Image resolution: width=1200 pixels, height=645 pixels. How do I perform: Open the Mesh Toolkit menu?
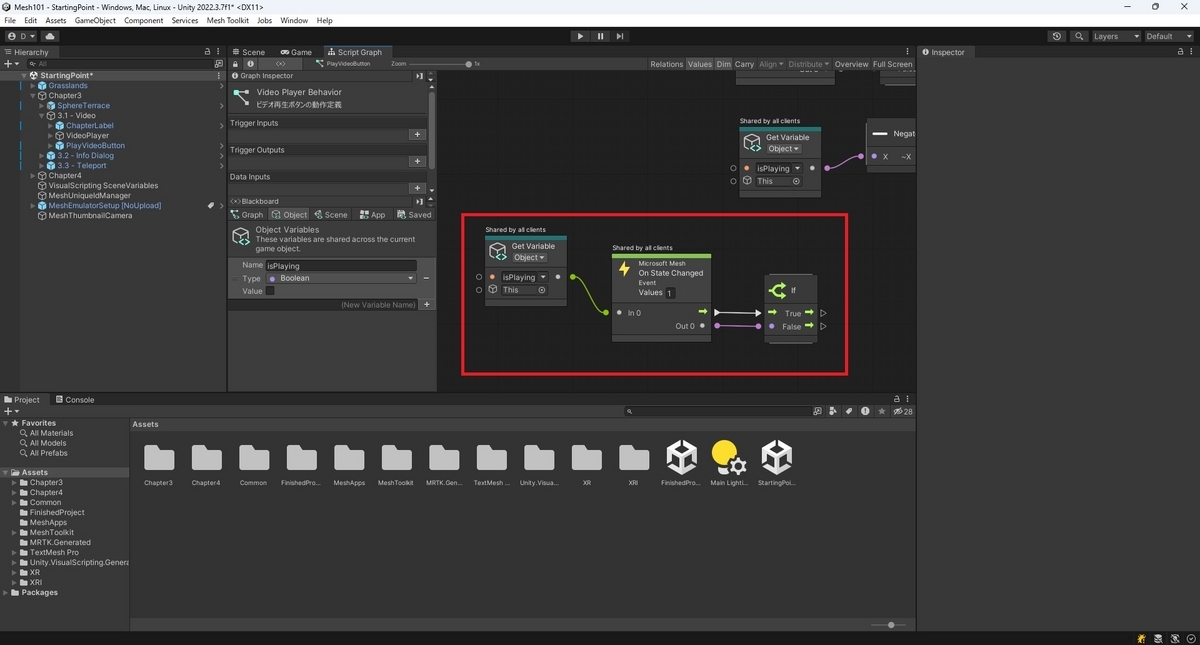coord(227,20)
